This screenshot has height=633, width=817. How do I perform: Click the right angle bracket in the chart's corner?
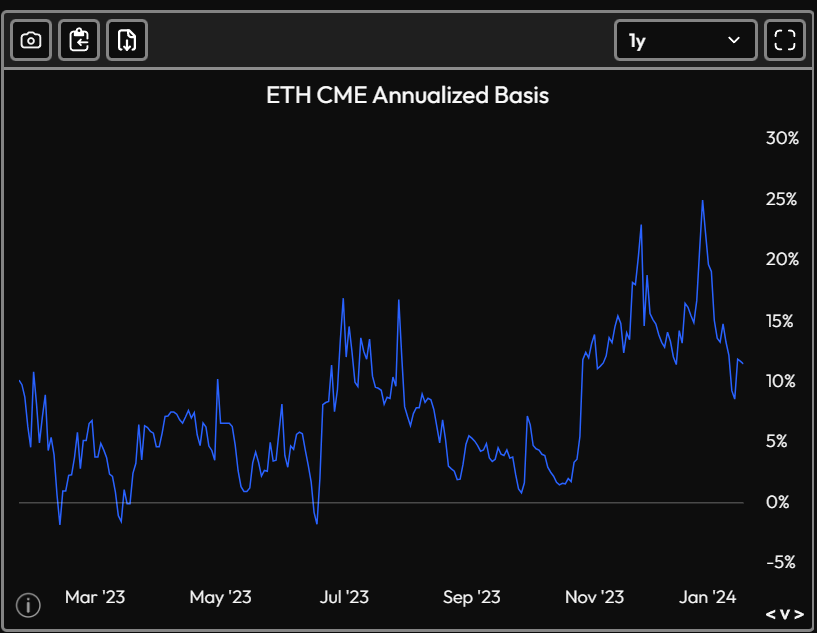click(799, 615)
